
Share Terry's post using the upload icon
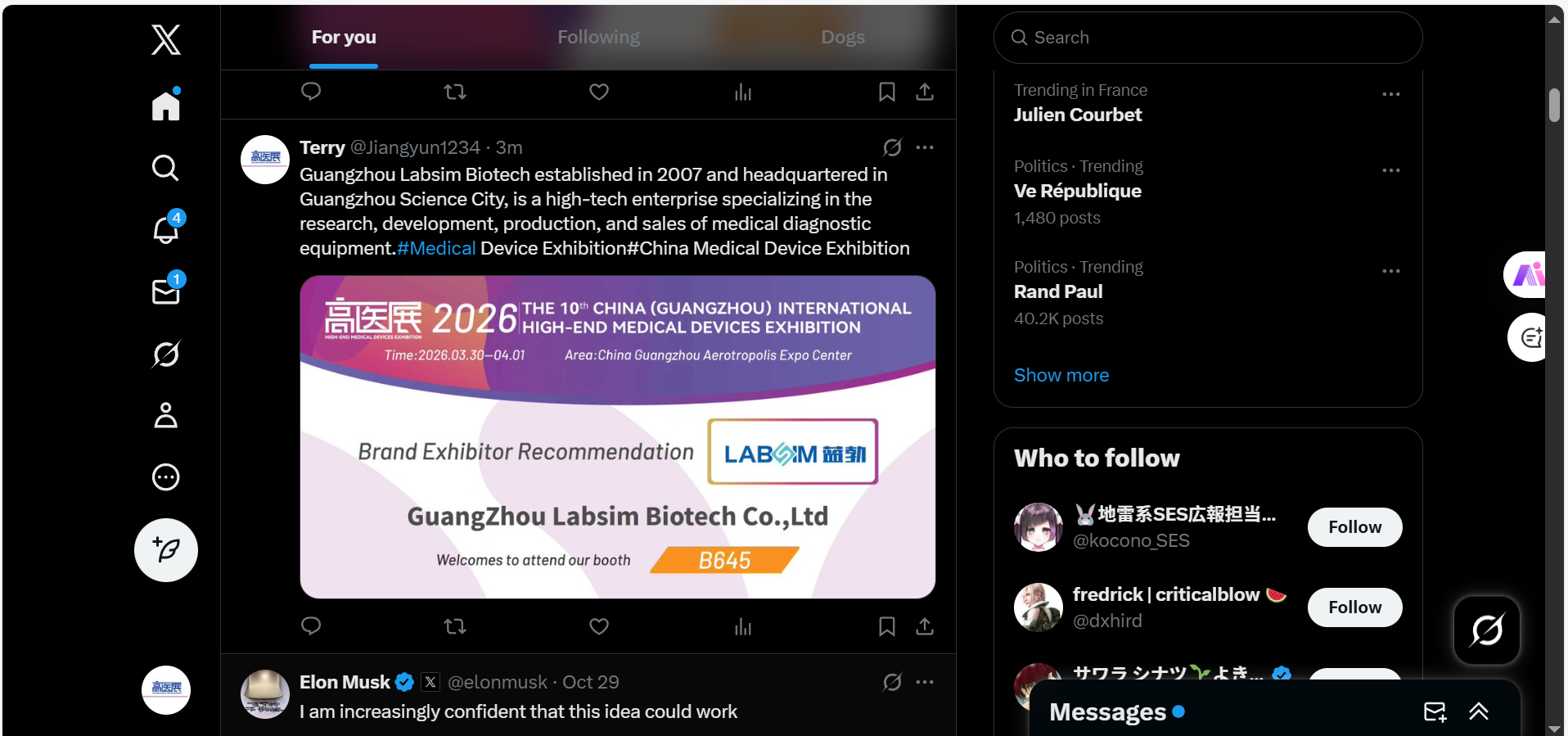click(x=925, y=626)
